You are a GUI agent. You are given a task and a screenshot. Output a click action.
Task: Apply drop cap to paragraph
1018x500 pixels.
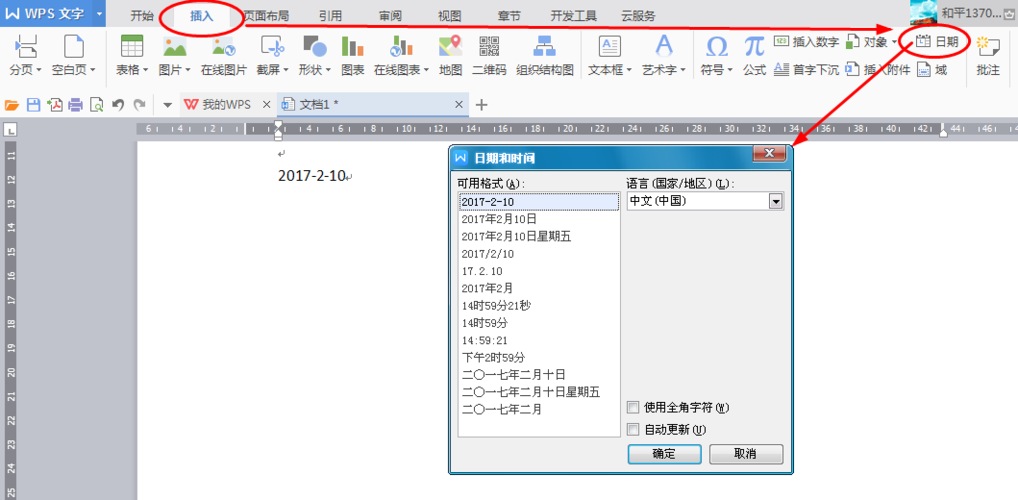(x=806, y=70)
